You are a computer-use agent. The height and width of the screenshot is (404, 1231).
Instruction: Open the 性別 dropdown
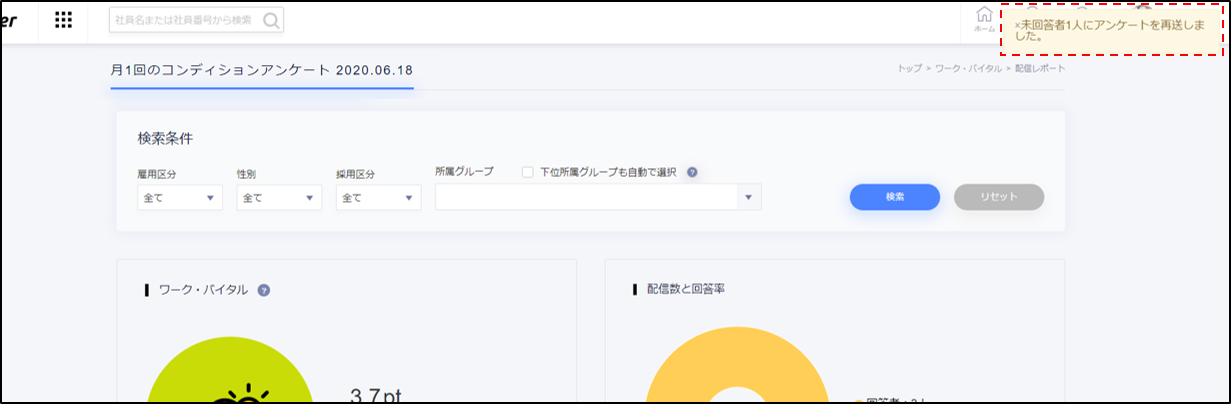tap(279, 198)
